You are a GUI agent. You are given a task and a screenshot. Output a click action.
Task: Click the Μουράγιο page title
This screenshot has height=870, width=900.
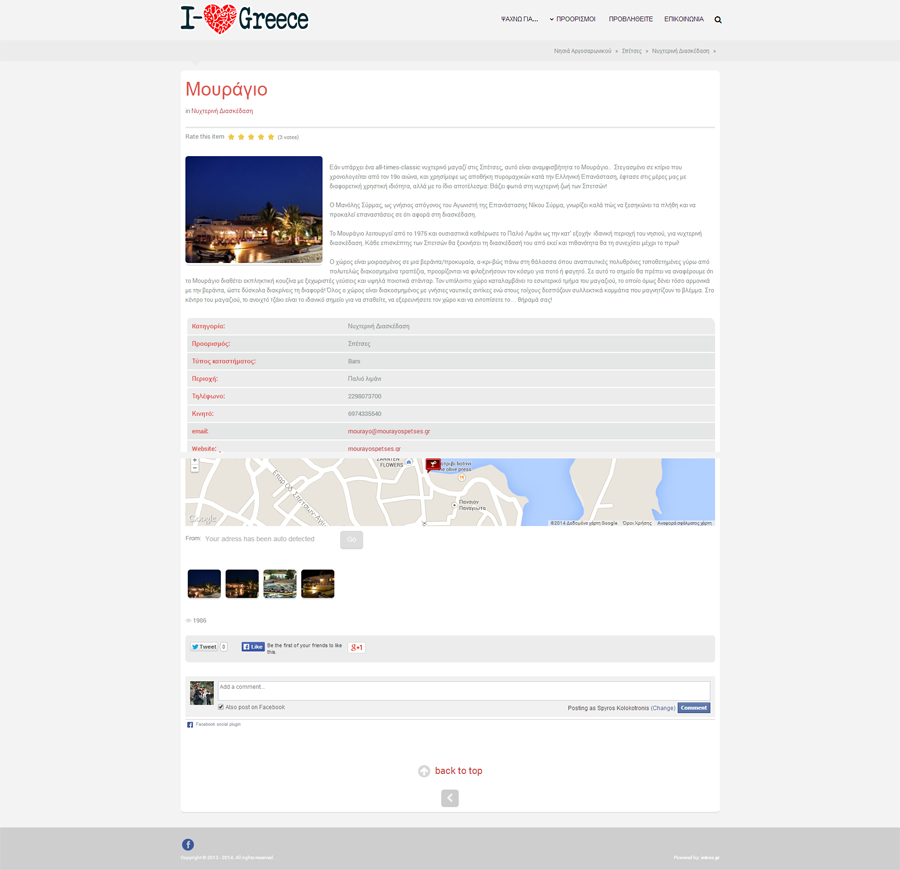(226, 89)
